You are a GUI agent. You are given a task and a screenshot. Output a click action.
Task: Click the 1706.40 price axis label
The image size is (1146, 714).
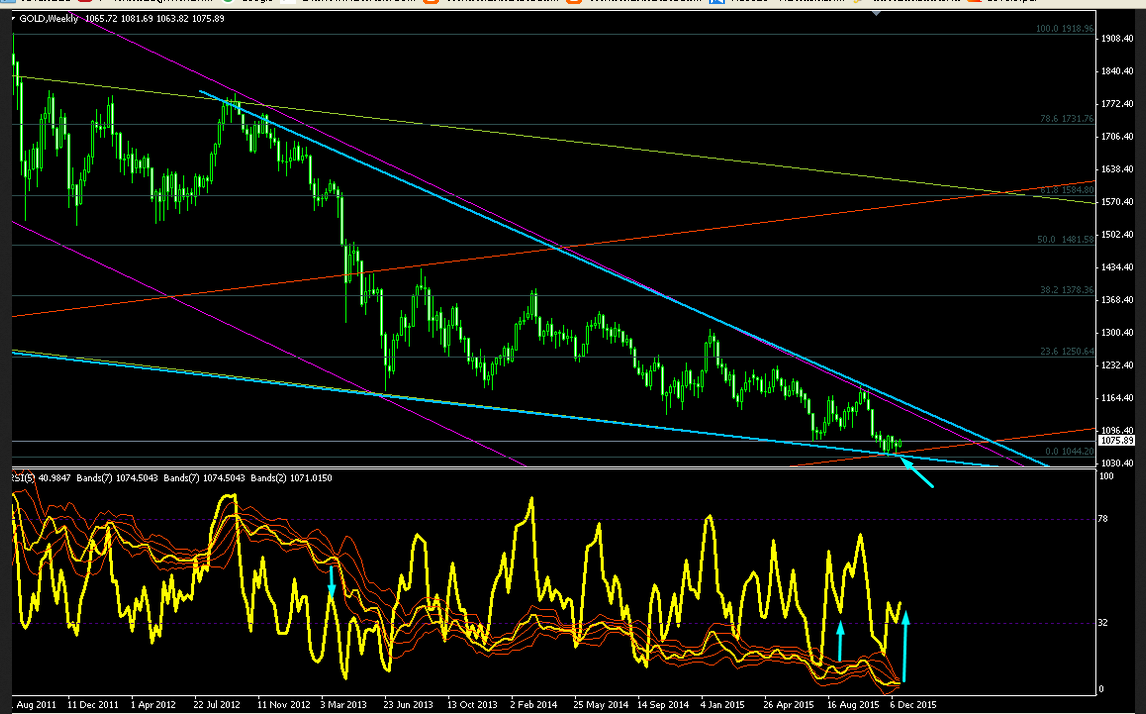pyautogui.click(x=1117, y=137)
